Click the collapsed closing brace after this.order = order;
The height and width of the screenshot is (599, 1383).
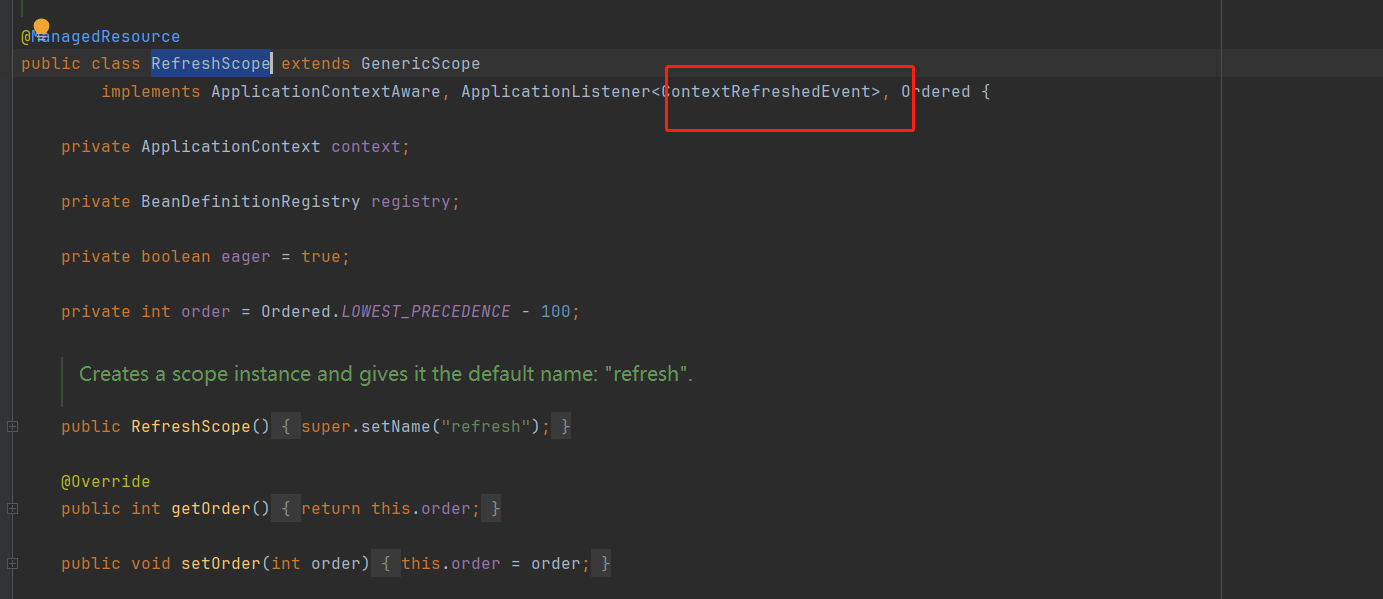[600, 564]
